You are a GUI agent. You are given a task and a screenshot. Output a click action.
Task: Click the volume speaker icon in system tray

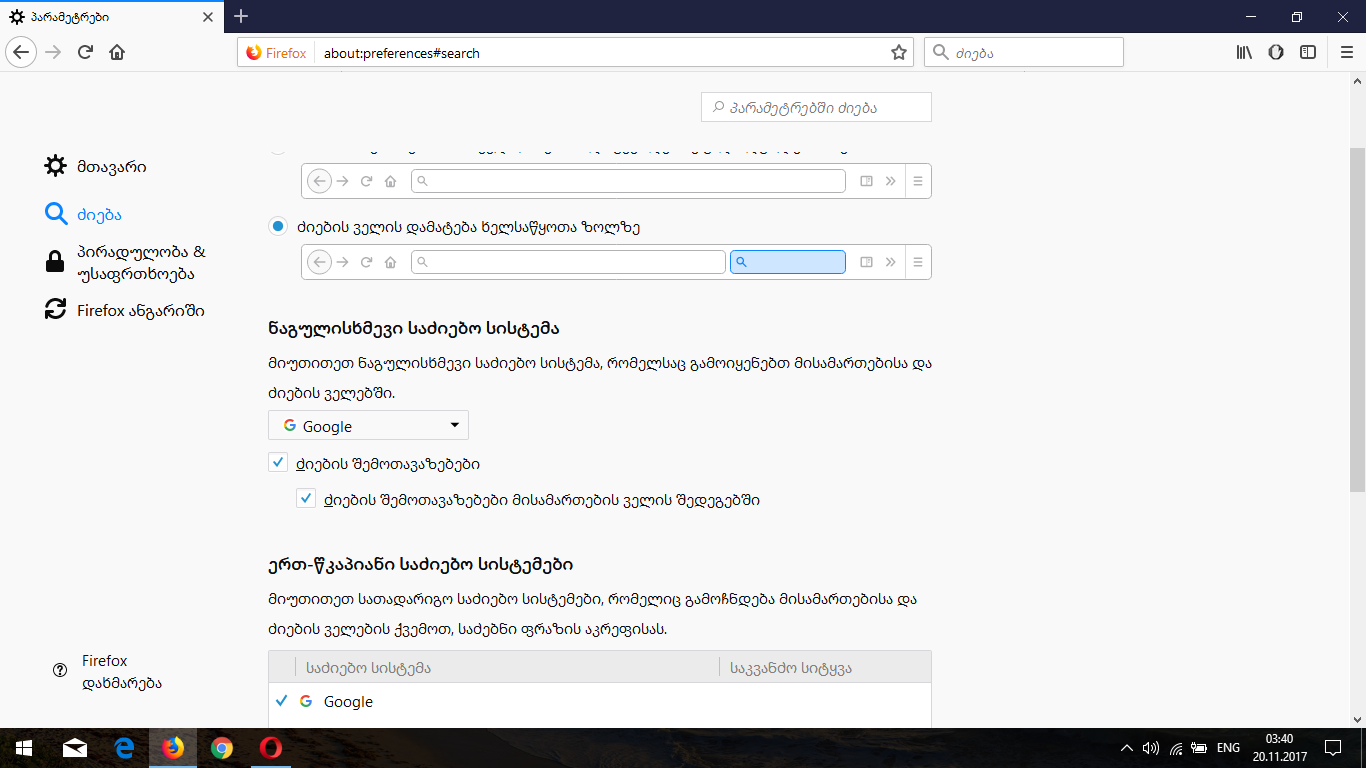pyautogui.click(x=1151, y=748)
